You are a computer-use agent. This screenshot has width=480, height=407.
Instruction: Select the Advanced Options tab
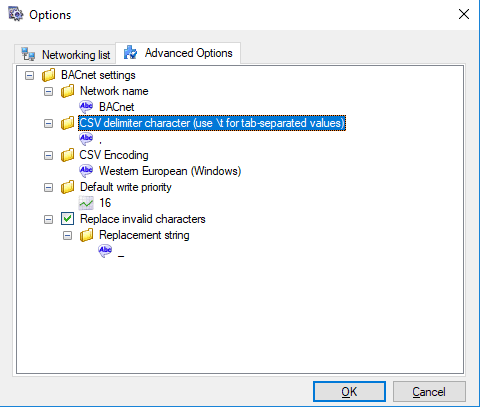tap(178, 53)
